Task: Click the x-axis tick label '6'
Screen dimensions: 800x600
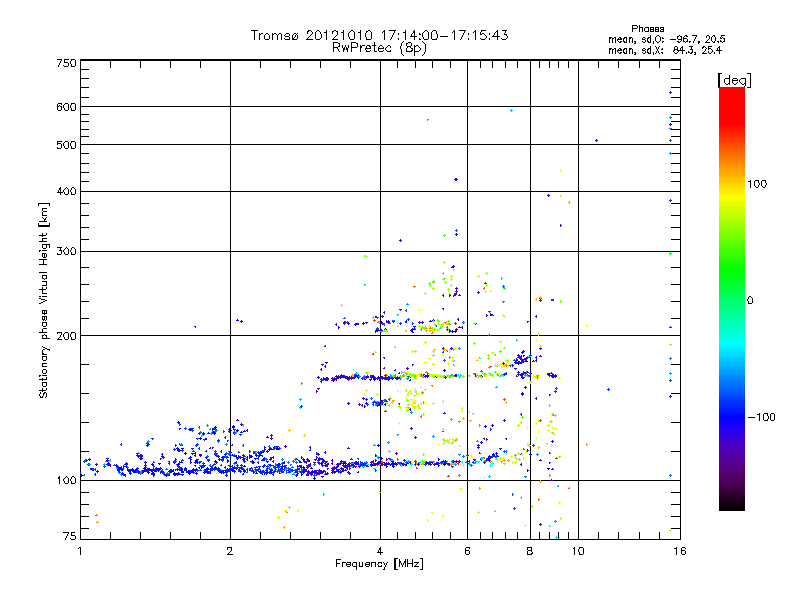Action: (467, 551)
